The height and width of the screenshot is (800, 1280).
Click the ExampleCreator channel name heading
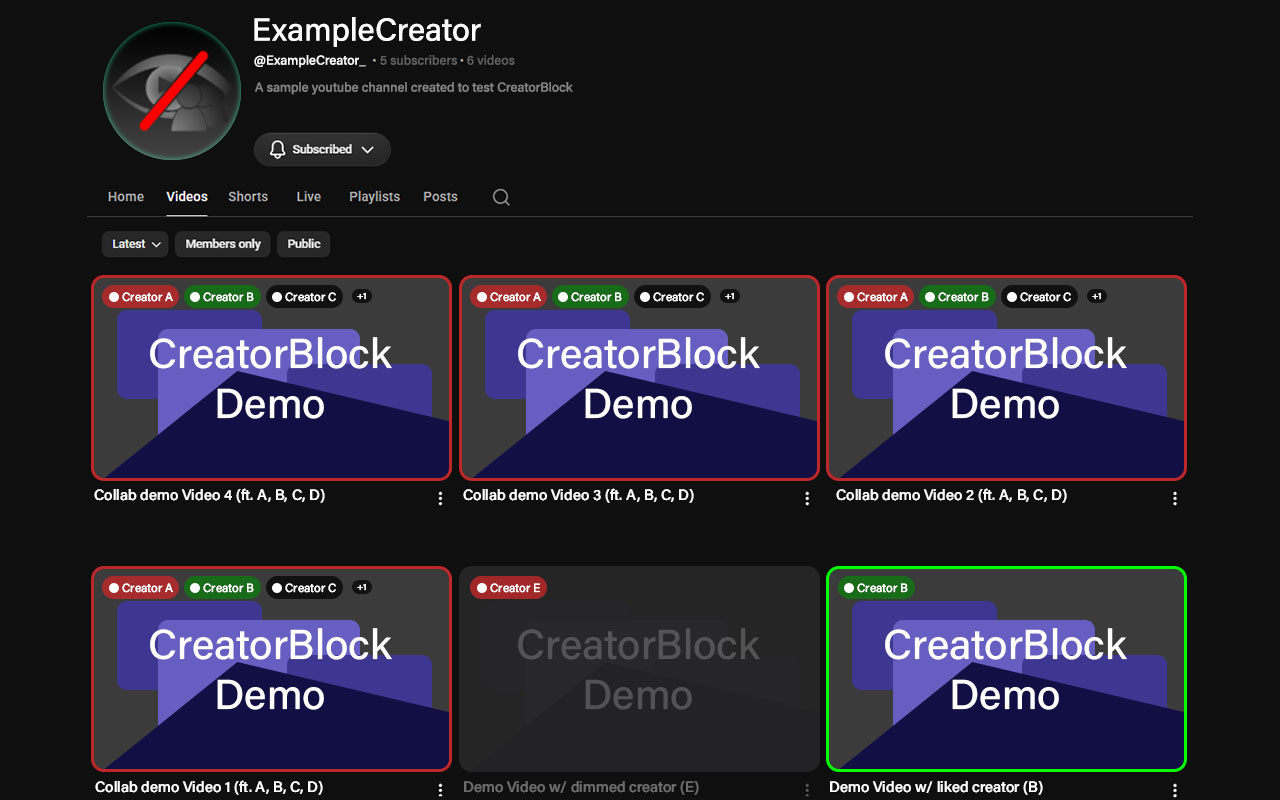(x=367, y=29)
